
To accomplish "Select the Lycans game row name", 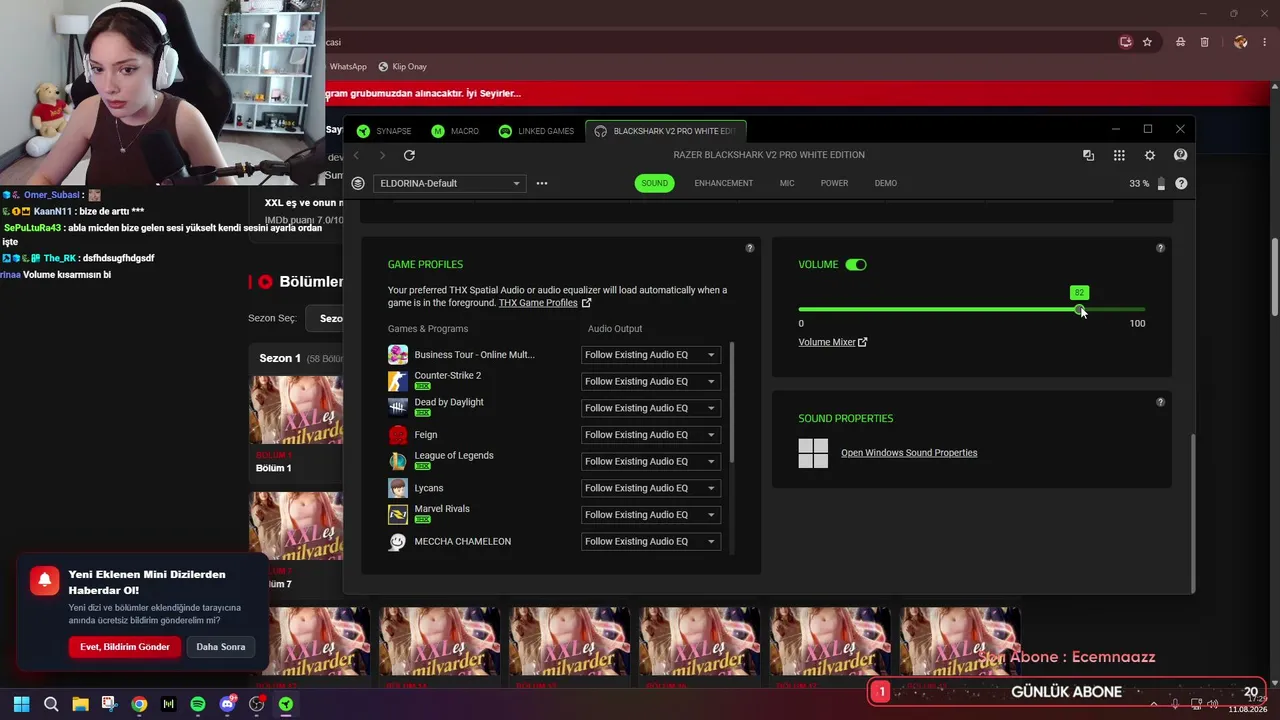I will click(429, 488).
